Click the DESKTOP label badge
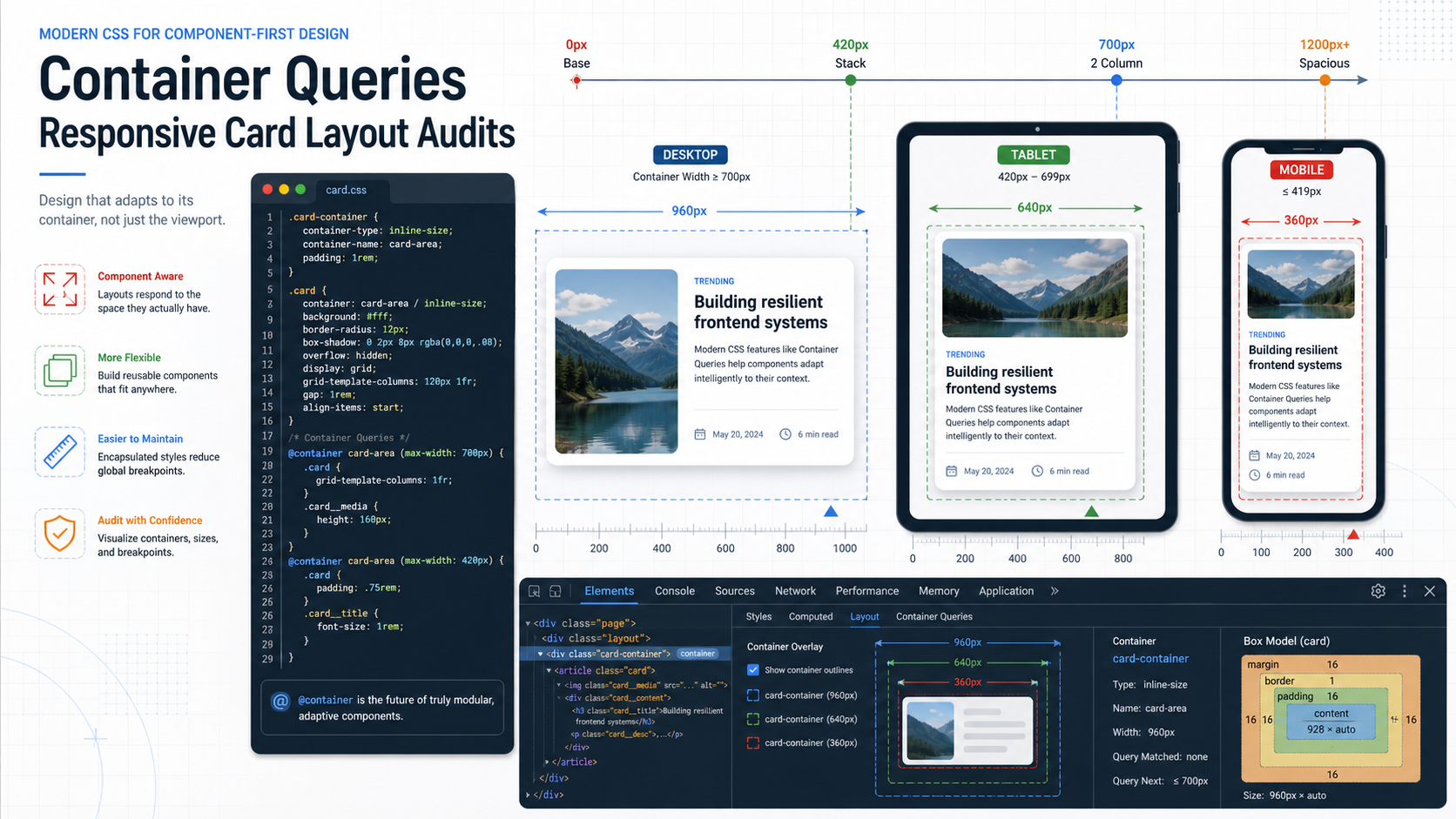This screenshot has height=819, width=1456. pos(691,155)
